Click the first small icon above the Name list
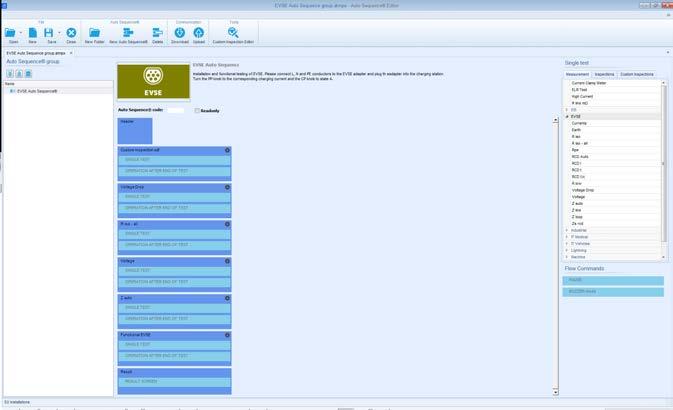673x410 pixels. [10, 74]
